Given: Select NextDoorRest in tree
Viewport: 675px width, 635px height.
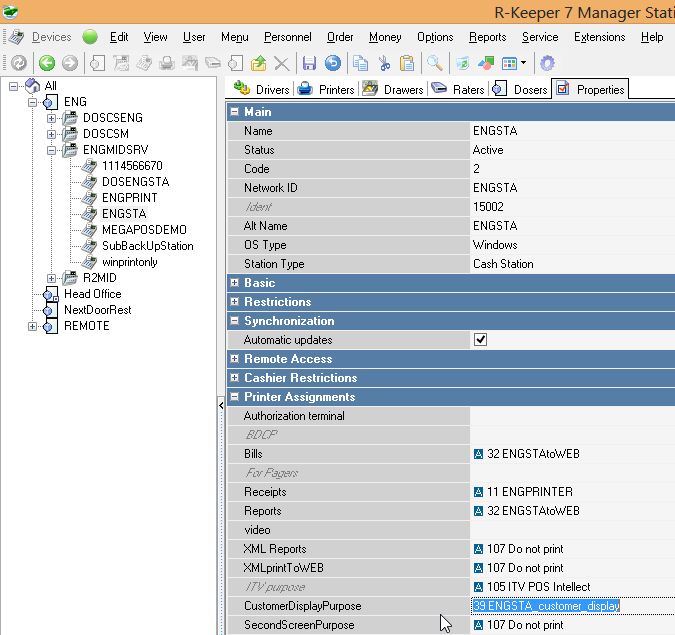Looking at the screenshot, I should click(x=98, y=310).
